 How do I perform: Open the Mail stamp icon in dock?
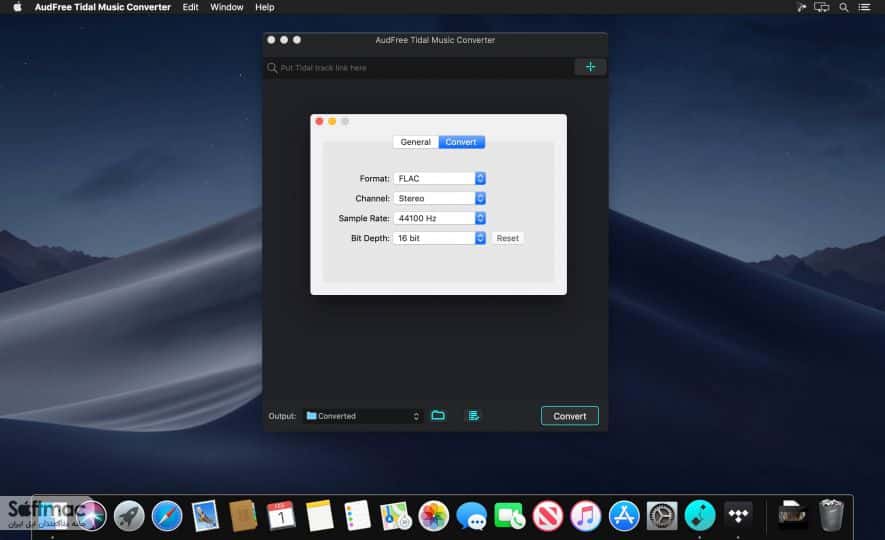click(x=205, y=515)
